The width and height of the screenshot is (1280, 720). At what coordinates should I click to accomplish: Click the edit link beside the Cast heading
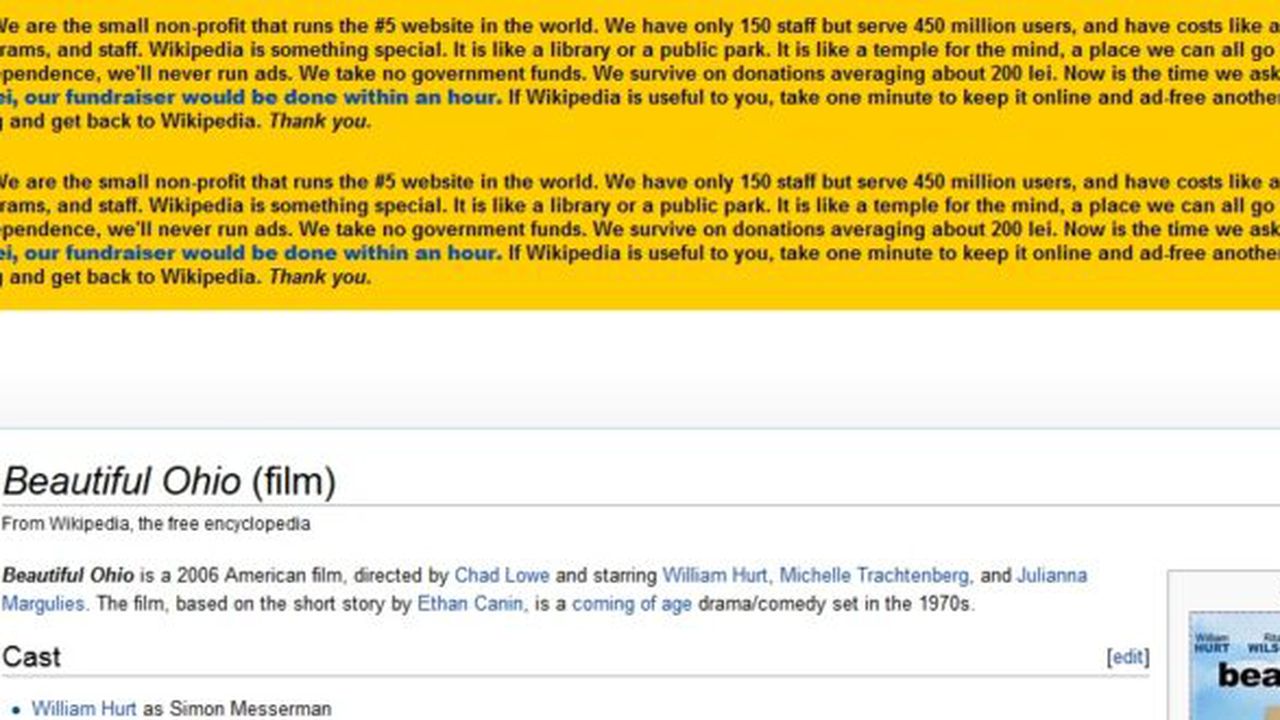[1126, 656]
